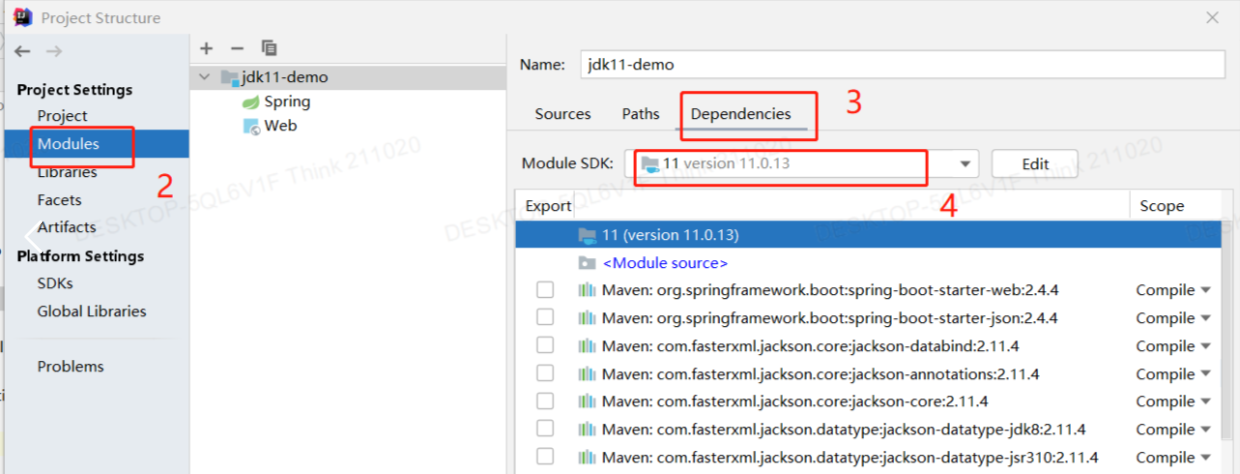Viewport: 1240px width, 474px height.
Task: Click folder icon of 11 (version 11.0.13) row
Action: pos(587,235)
